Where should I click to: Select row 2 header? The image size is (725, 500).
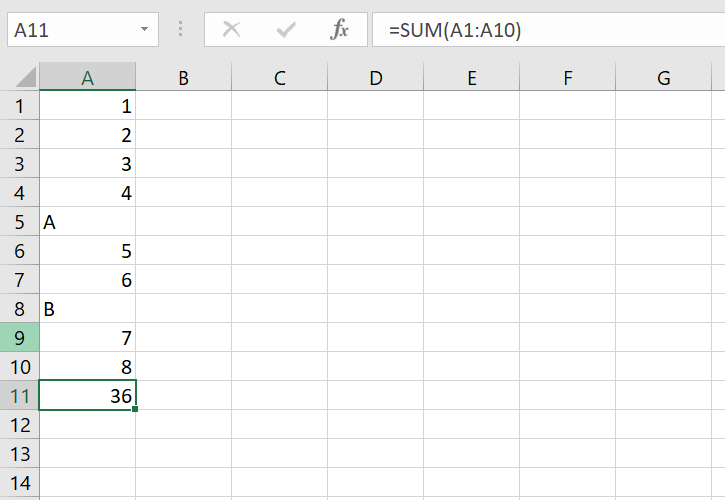[x=19, y=135]
